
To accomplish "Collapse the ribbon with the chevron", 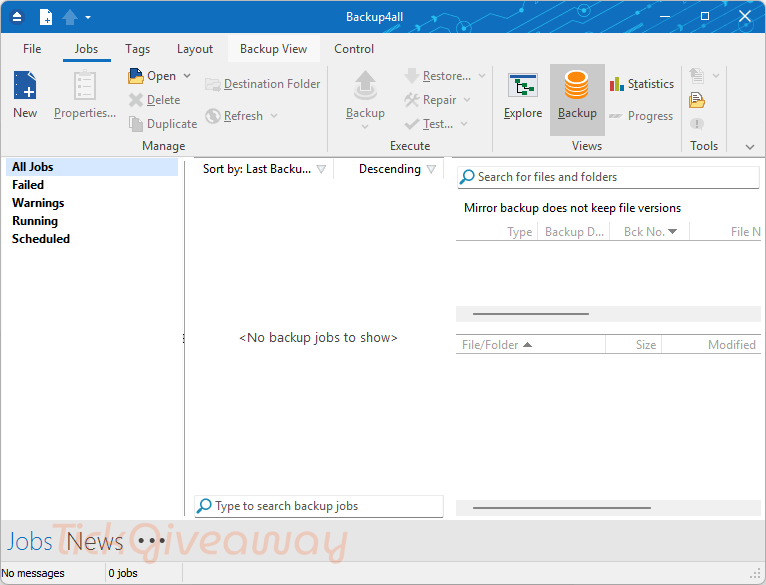I will [750, 147].
